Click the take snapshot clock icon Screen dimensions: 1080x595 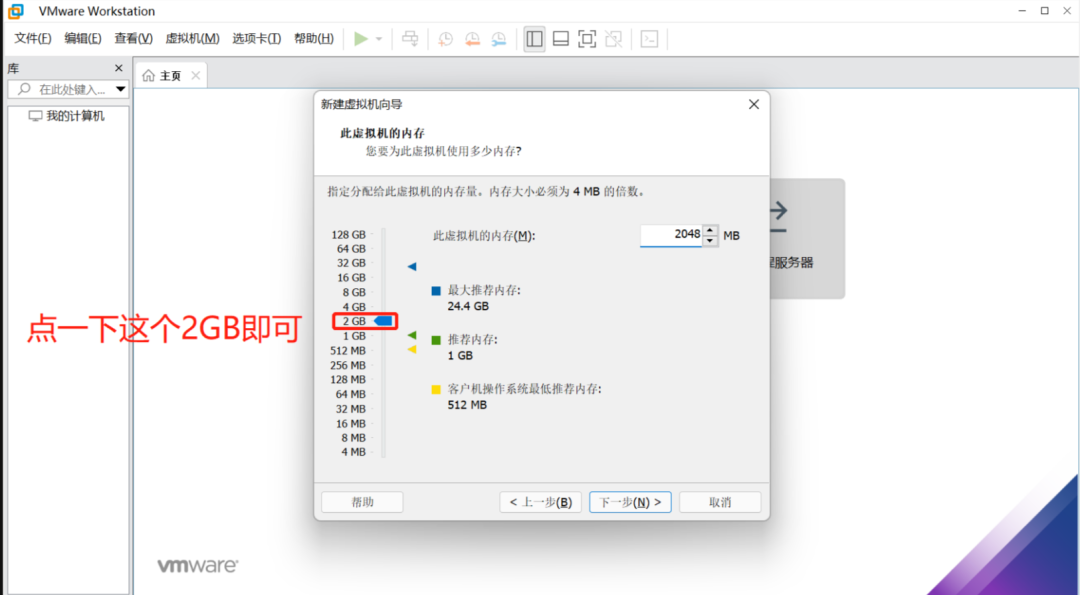coord(446,39)
